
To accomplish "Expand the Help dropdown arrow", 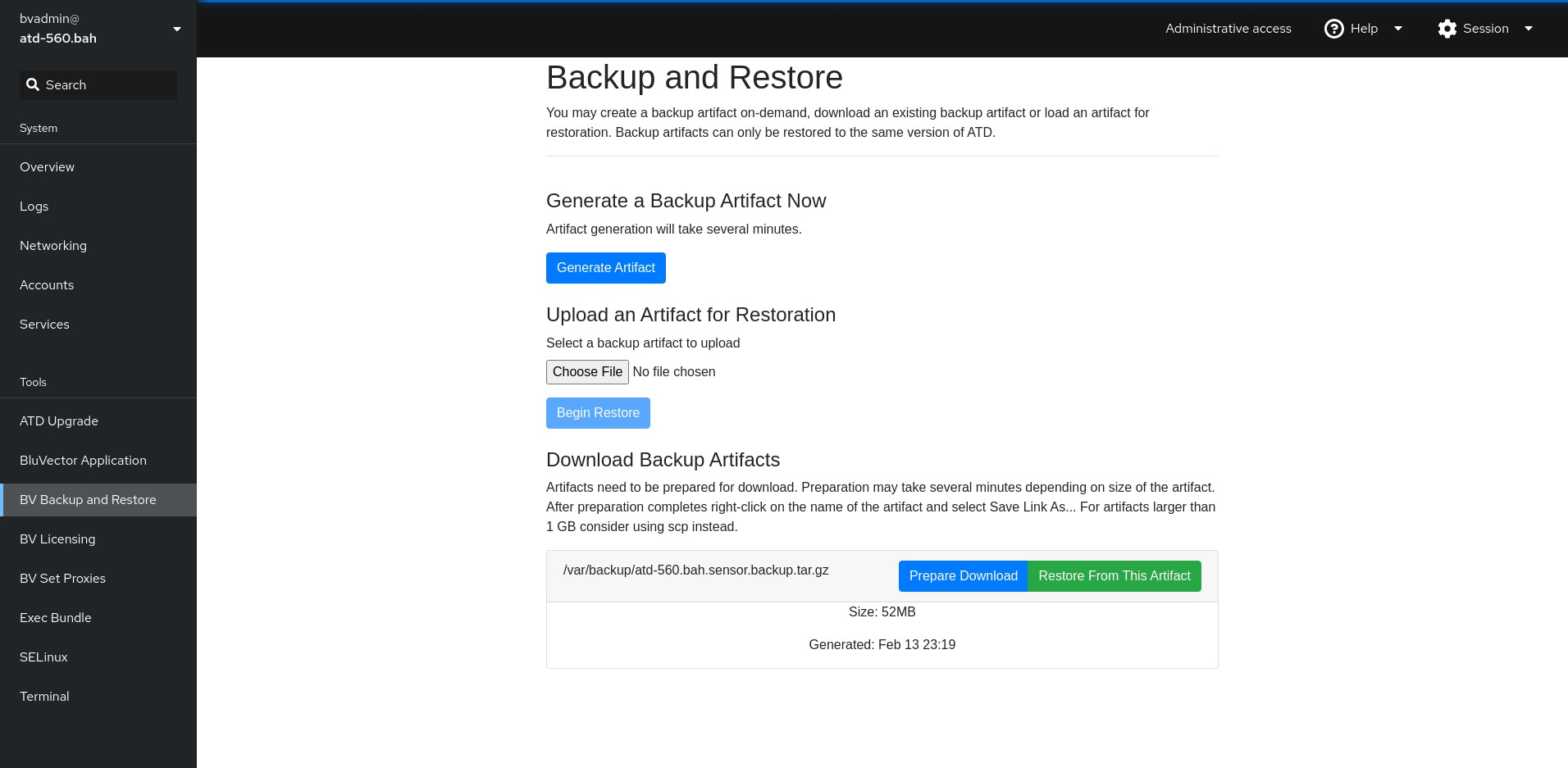I will click(1398, 29).
